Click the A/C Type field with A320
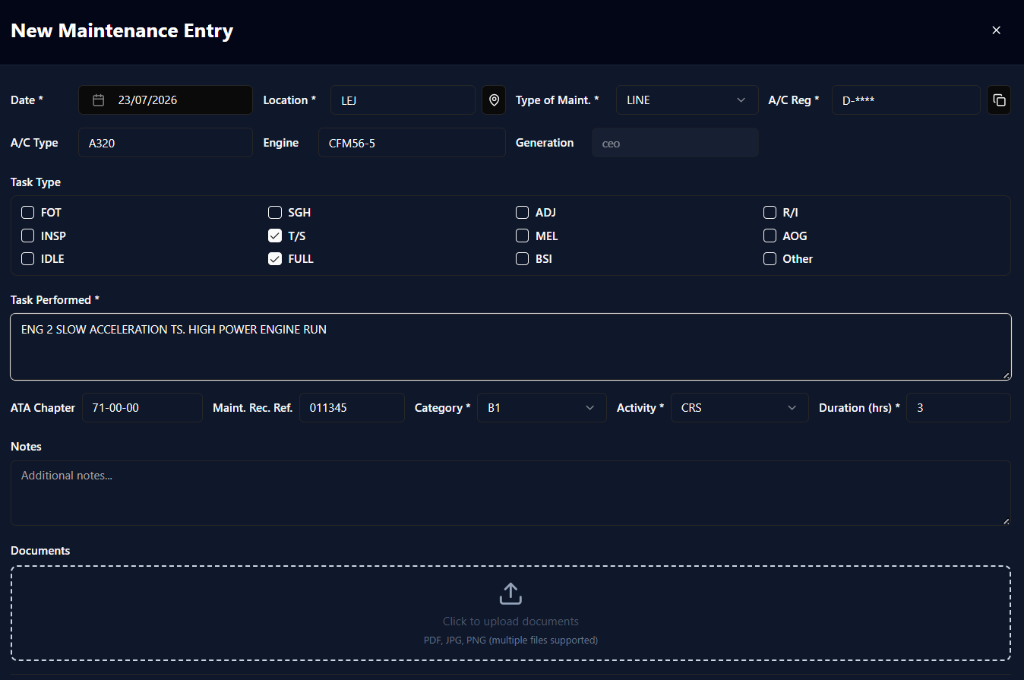1024x680 pixels. [x=165, y=142]
